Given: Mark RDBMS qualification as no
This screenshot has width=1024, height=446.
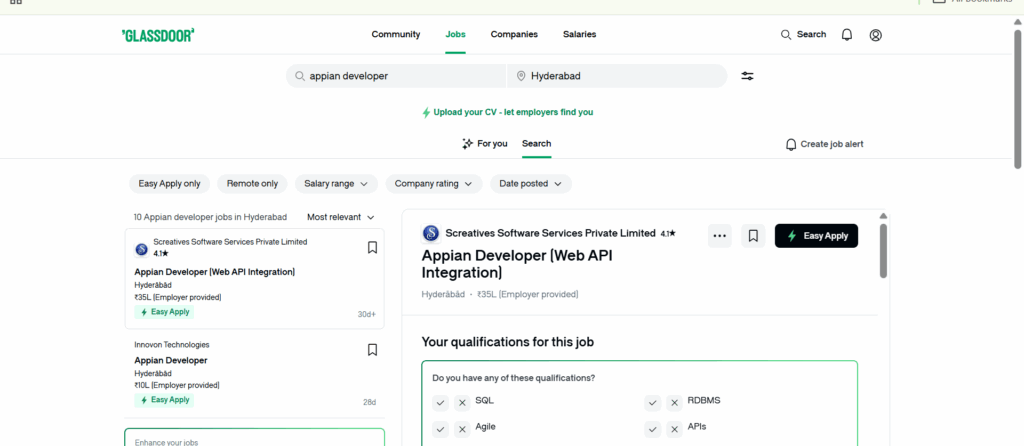Looking at the screenshot, I should pyautogui.click(x=675, y=403).
